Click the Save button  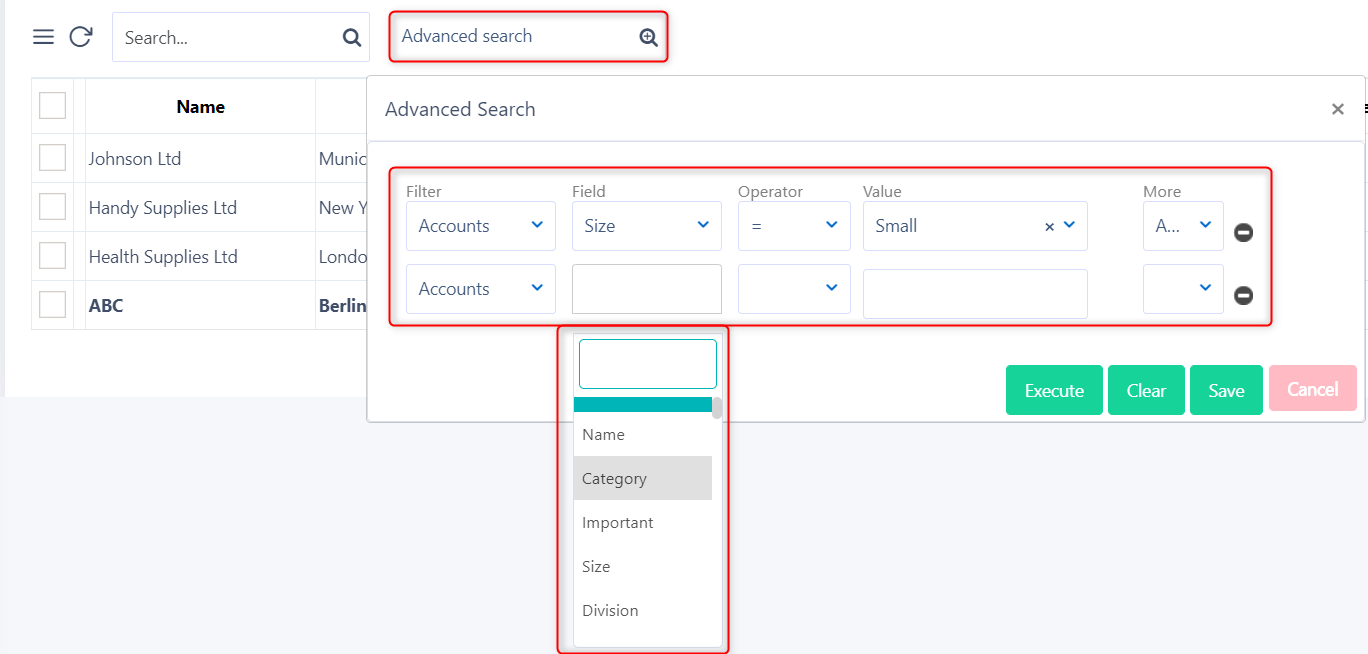(1226, 390)
